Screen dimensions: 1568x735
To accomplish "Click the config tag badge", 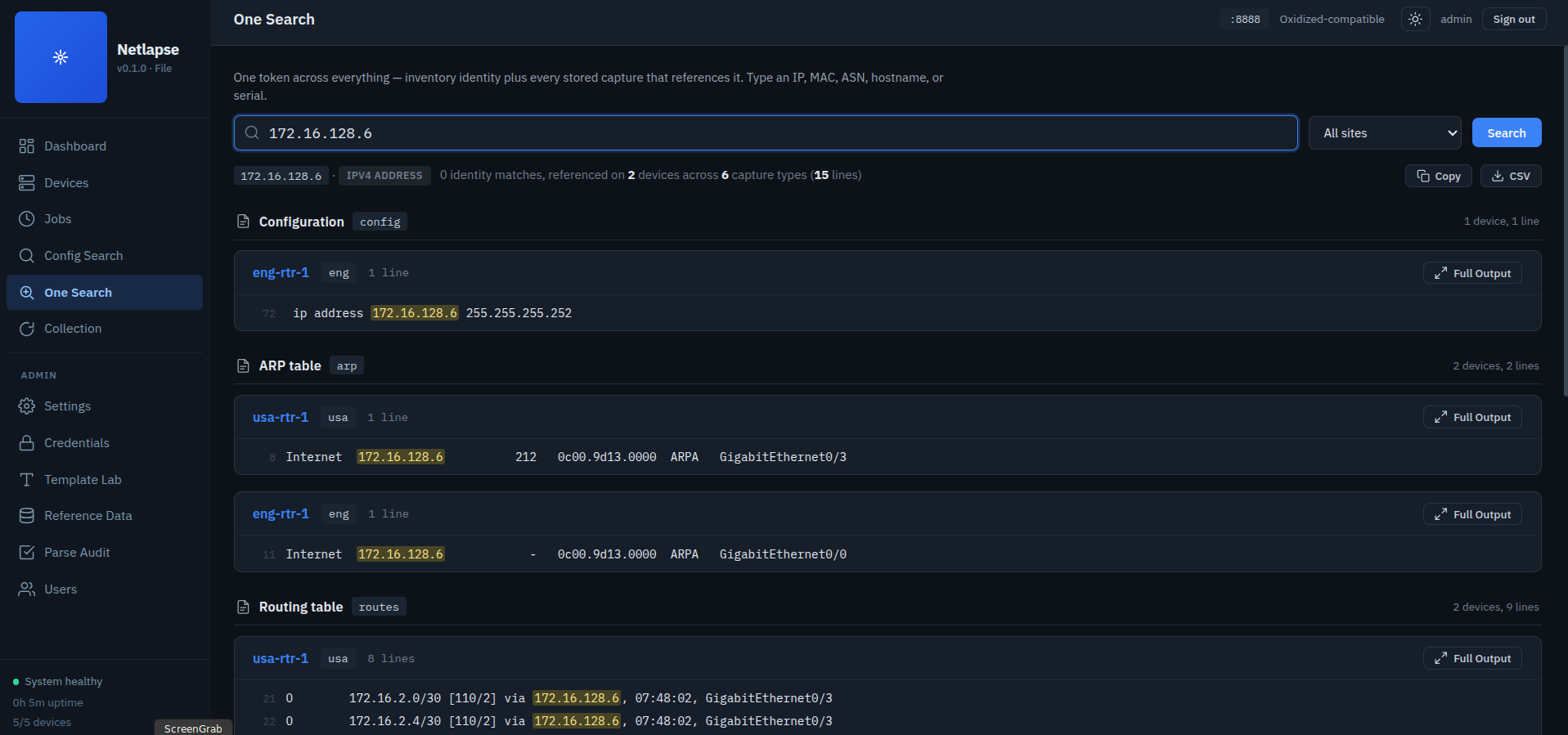I will click(x=380, y=222).
